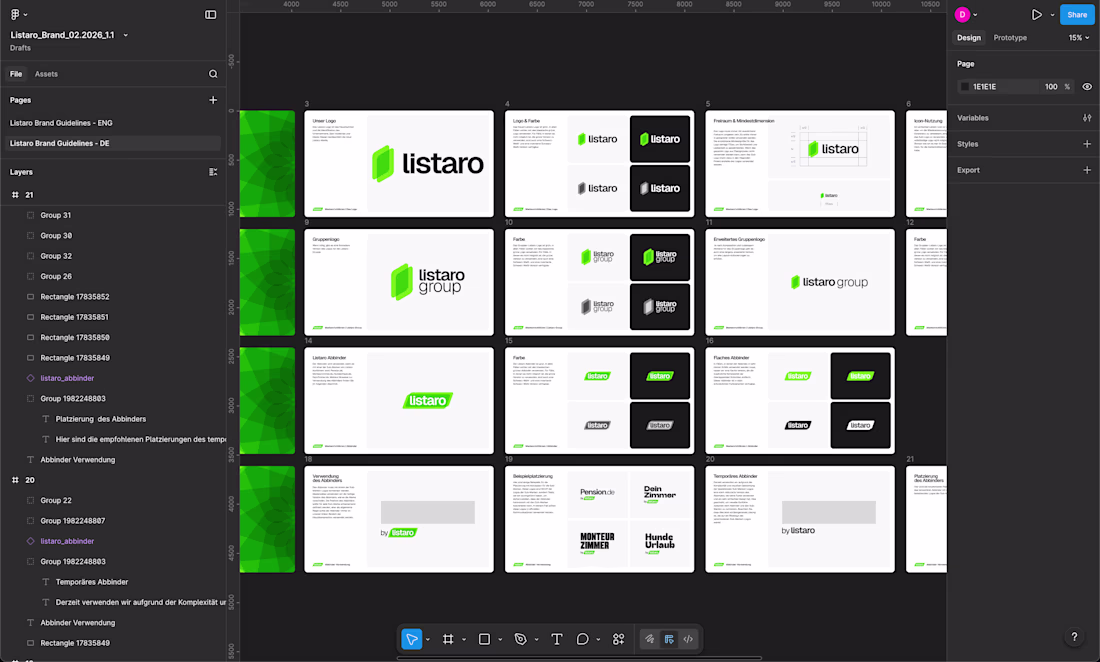Select the Rectangle shape tool
1100x662 pixels.
[x=484, y=639]
